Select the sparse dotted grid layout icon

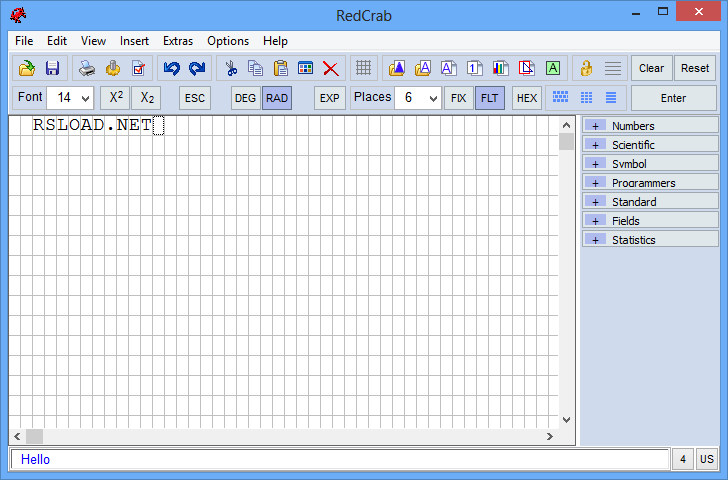click(586, 97)
